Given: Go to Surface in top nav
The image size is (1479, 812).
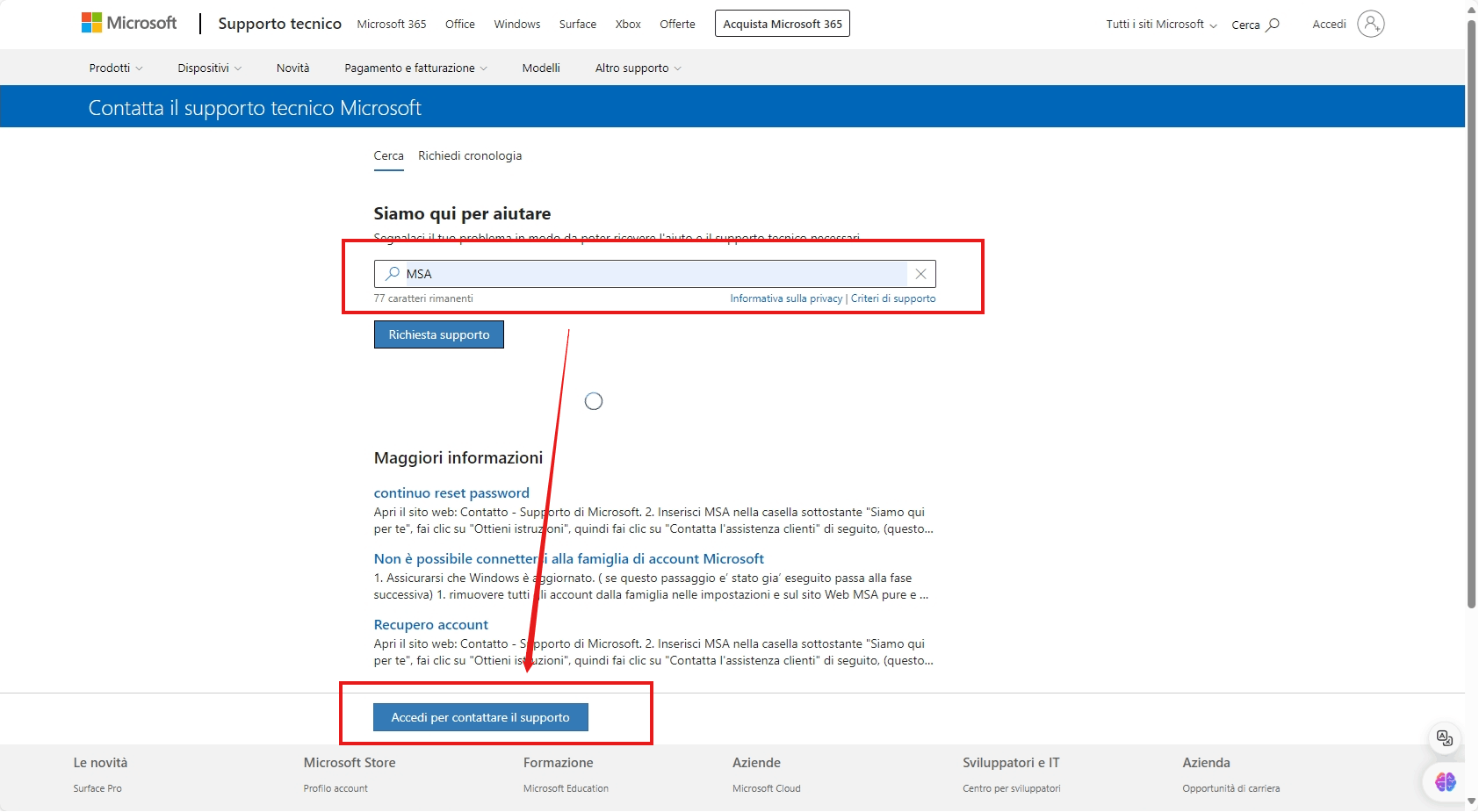Looking at the screenshot, I should click(578, 24).
